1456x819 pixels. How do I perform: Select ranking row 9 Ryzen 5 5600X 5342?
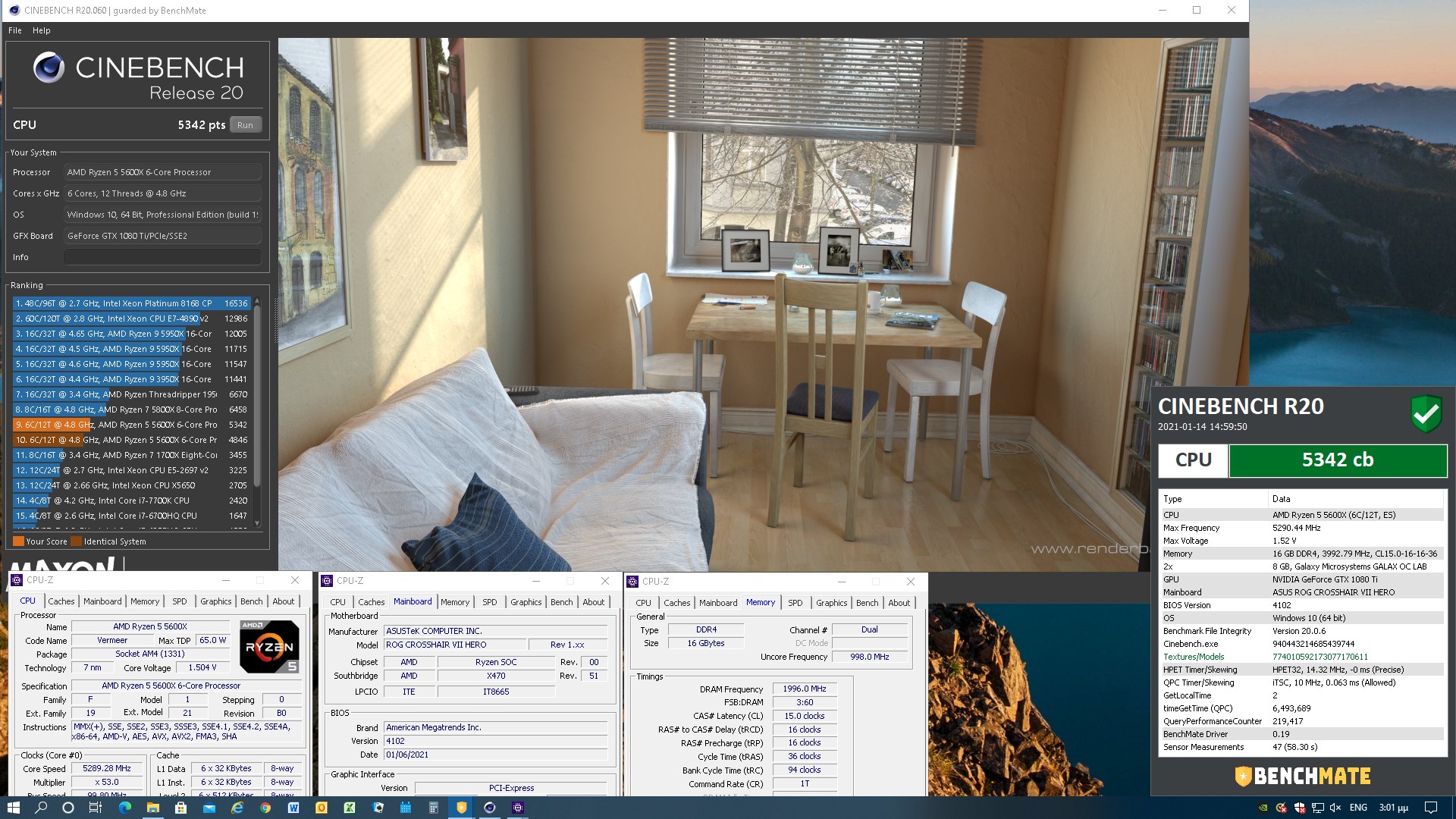point(132,425)
